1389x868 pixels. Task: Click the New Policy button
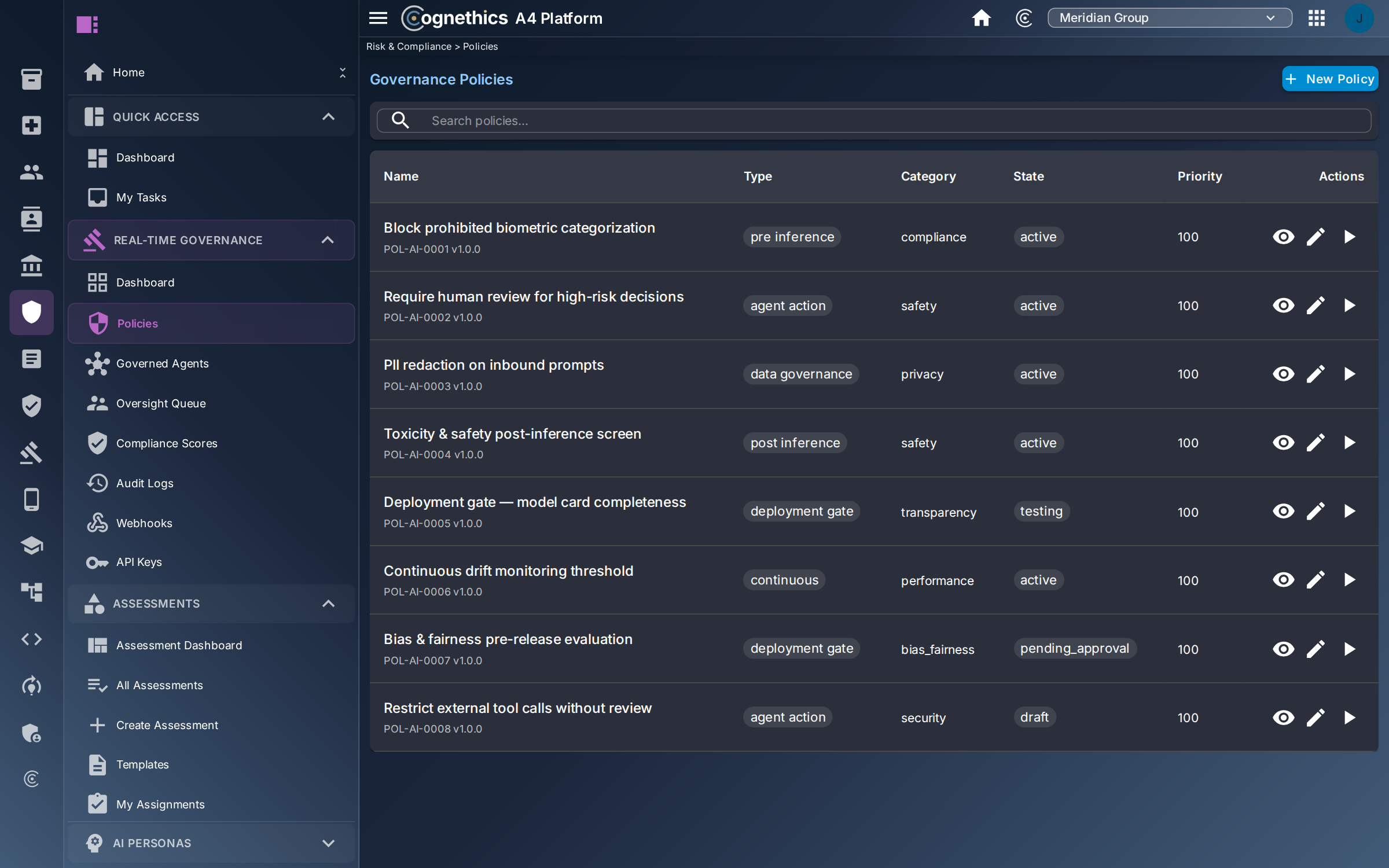[x=1329, y=79]
